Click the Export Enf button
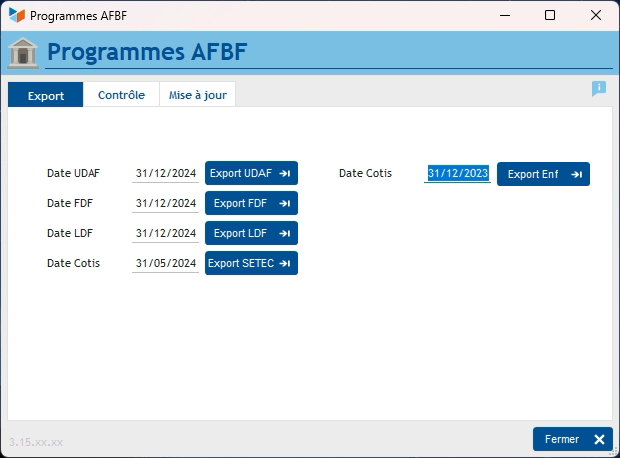620x458 pixels. (x=543, y=174)
